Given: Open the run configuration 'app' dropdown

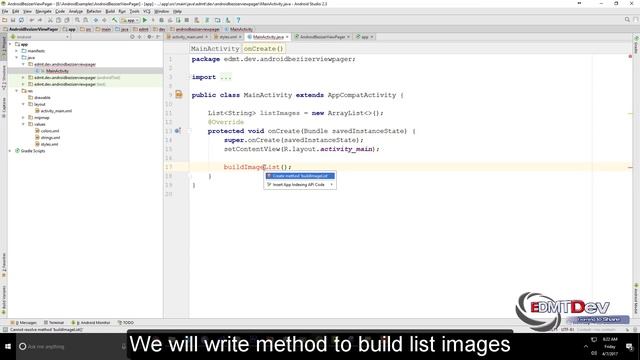Looking at the screenshot, I should click(x=130, y=20).
